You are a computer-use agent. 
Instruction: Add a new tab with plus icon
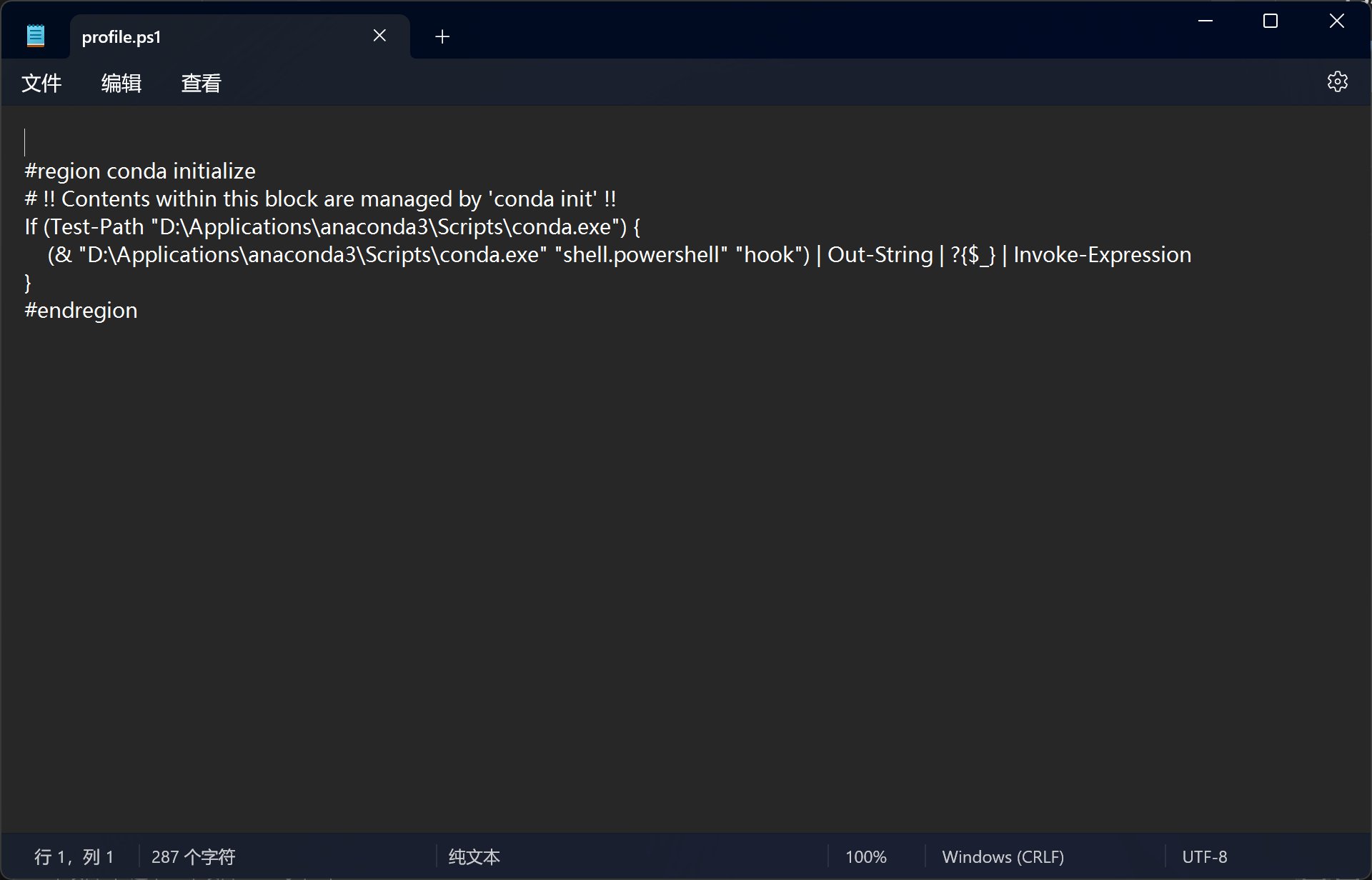pos(442,36)
